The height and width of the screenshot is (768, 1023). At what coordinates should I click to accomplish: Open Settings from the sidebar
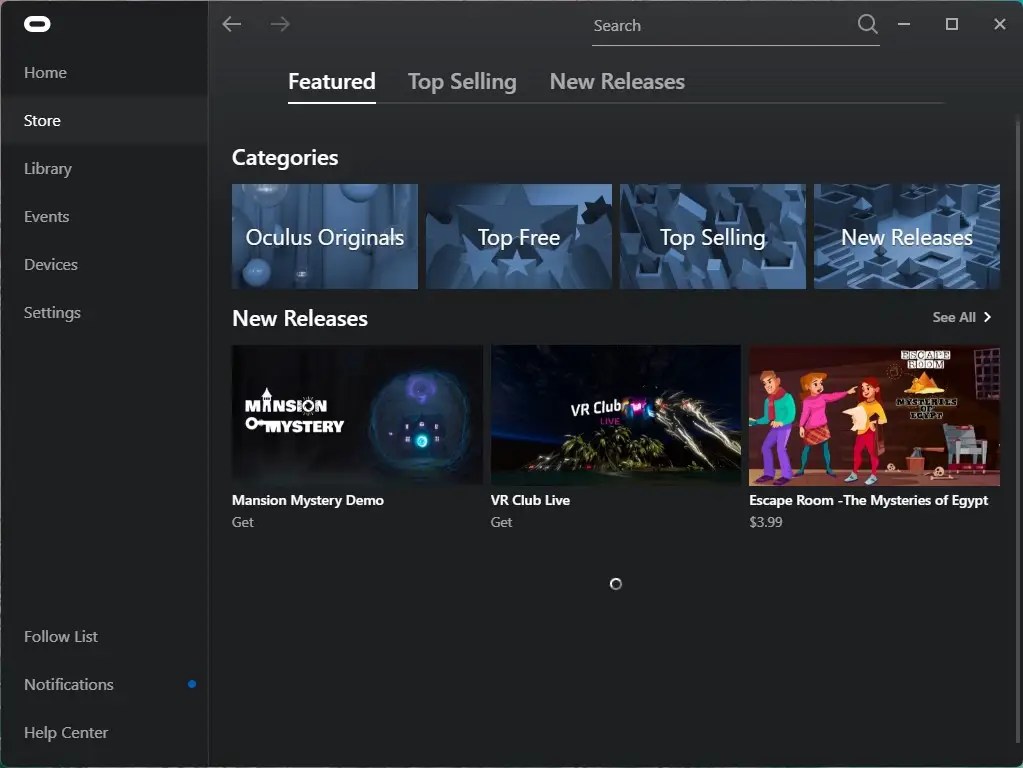coord(51,312)
